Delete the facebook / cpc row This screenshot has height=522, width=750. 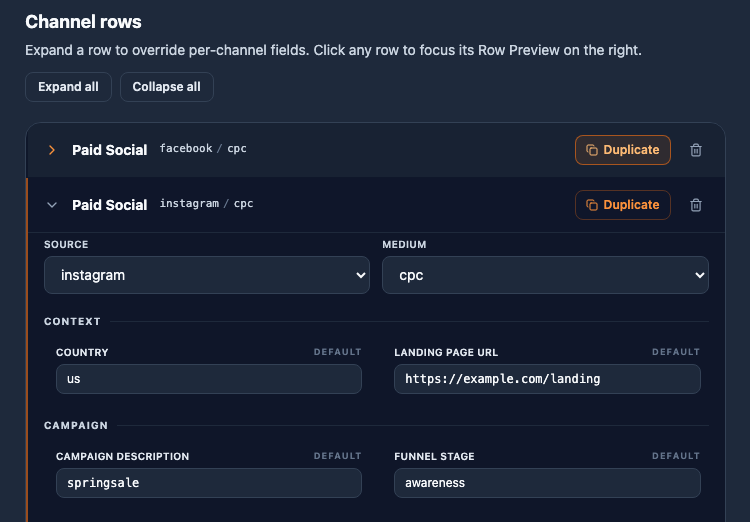[x=695, y=150]
